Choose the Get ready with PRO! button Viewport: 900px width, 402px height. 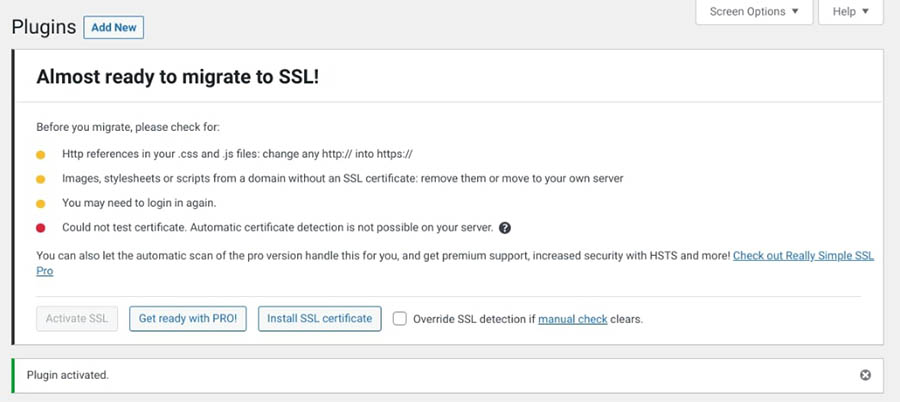(x=188, y=319)
